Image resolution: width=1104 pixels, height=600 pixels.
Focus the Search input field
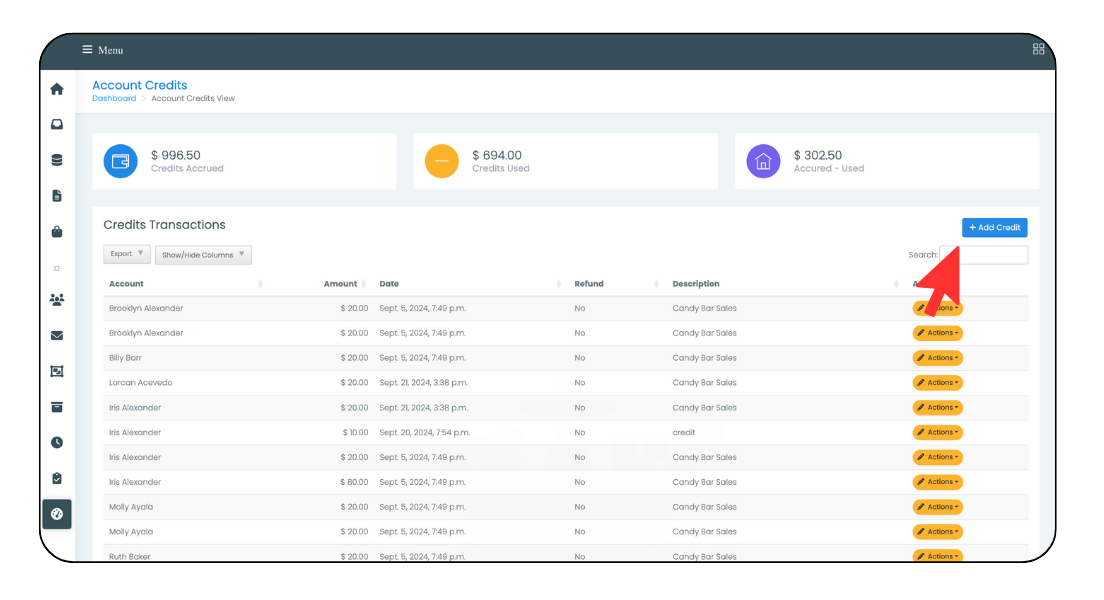coord(984,255)
